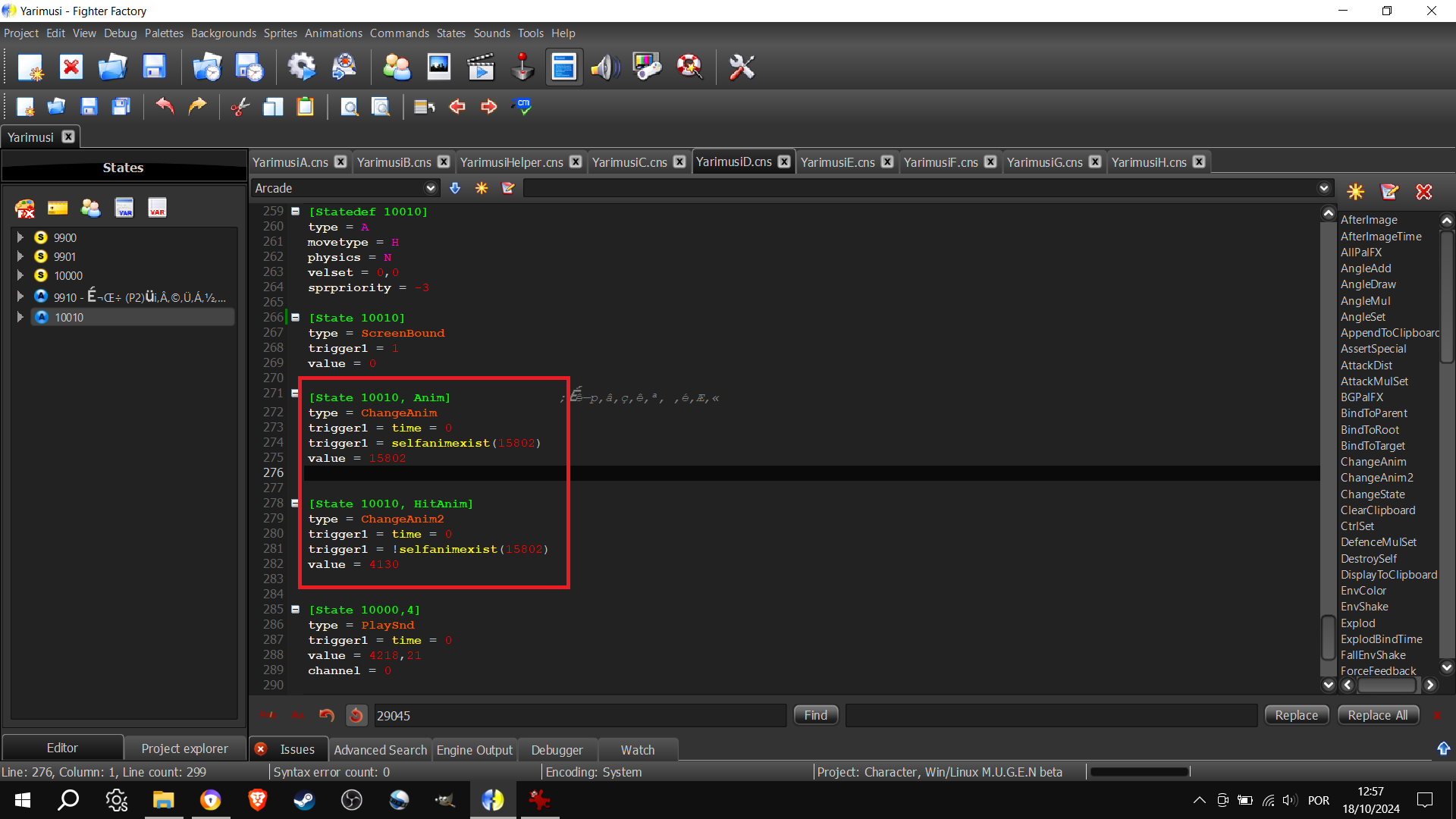
Task: Click the yellow card icon in States panel
Action: tap(58, 208)
